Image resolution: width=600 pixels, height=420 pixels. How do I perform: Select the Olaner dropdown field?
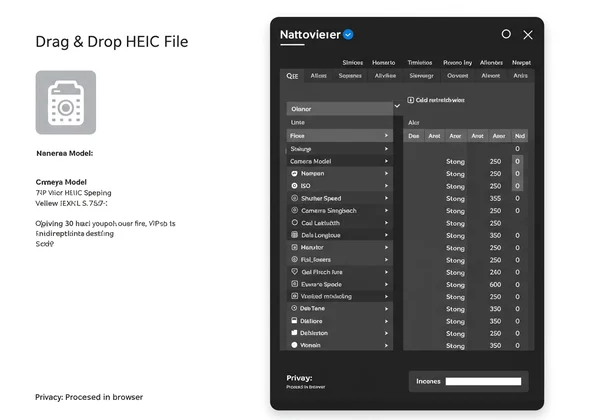click(340, 109)
